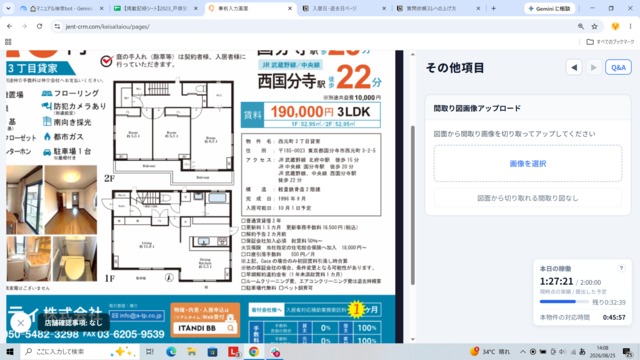640x360 pixels.
Task: Open the zoom magnifier icon in address bar
Action: [581, 26]
